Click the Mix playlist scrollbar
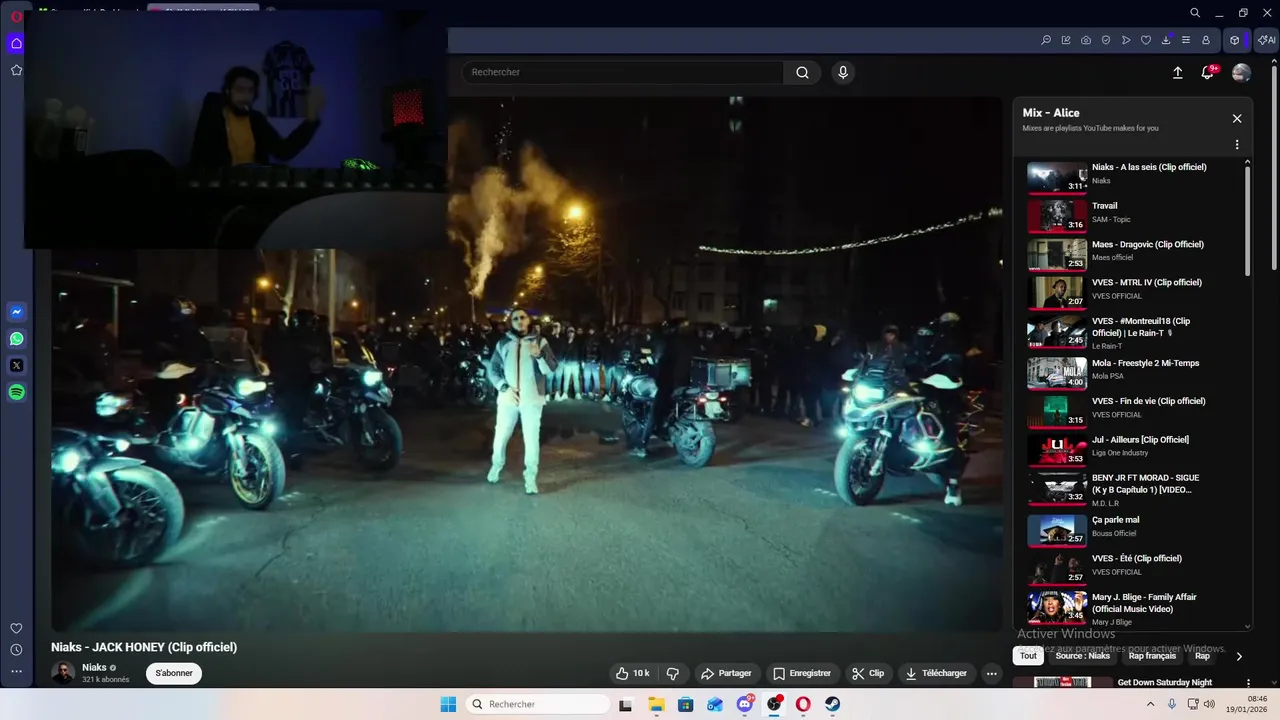Screen dimensions: 1280x720 point(1247,222)
